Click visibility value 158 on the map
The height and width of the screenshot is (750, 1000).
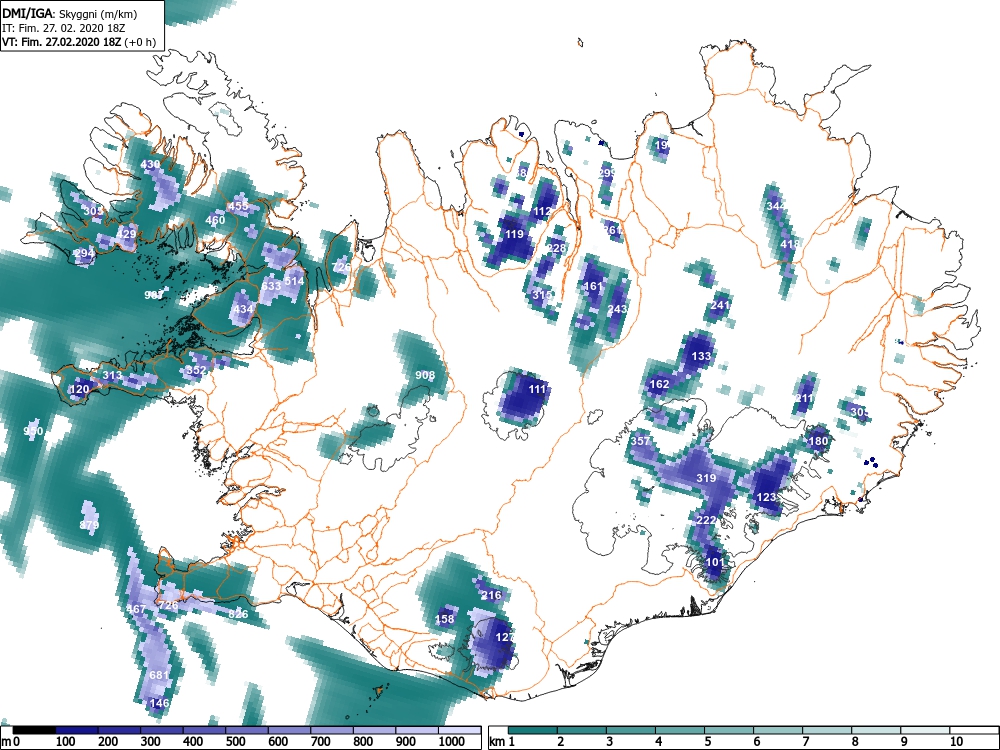point(445,619)
